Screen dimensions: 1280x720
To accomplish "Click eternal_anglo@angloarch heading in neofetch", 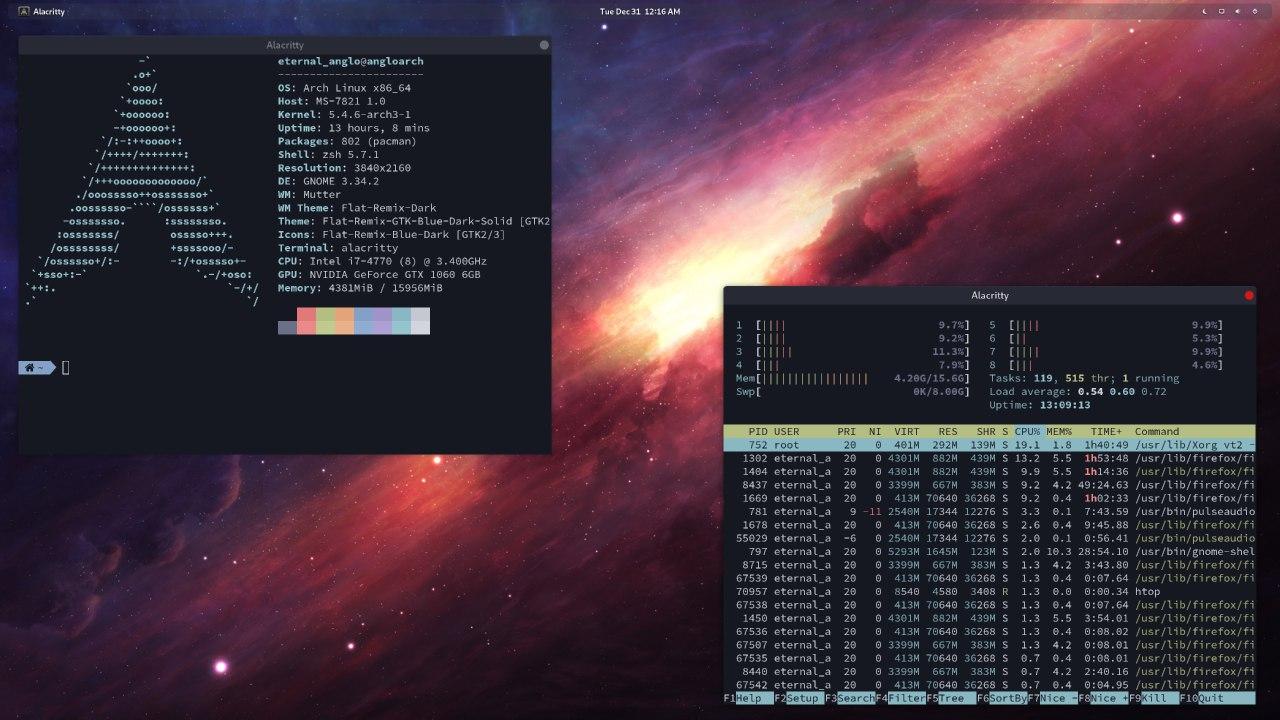I will (350, 61).
